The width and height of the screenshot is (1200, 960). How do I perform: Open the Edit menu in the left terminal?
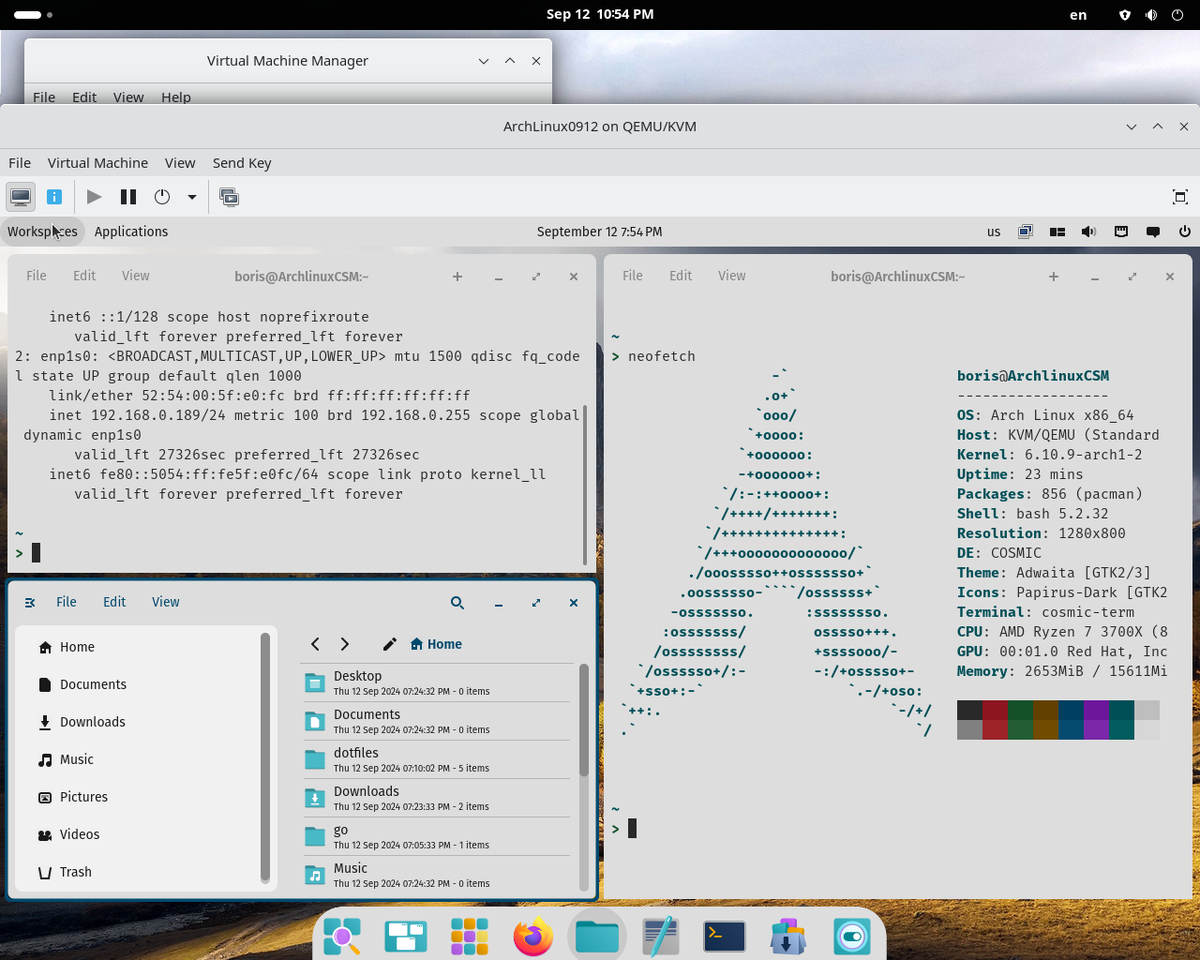pyautogui.click(x=85, y=276)
